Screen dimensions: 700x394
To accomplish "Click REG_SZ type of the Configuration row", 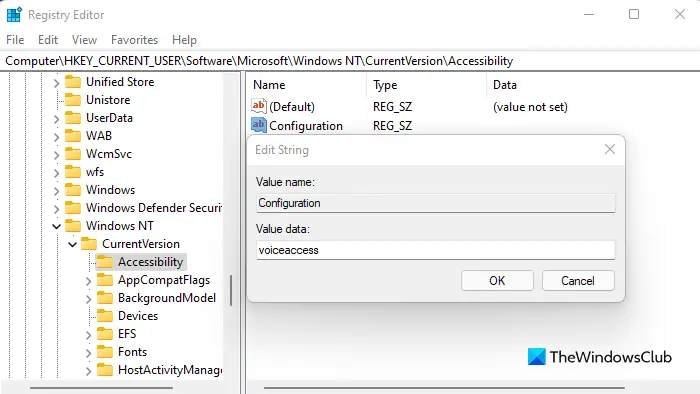I will tap(392, 126).
